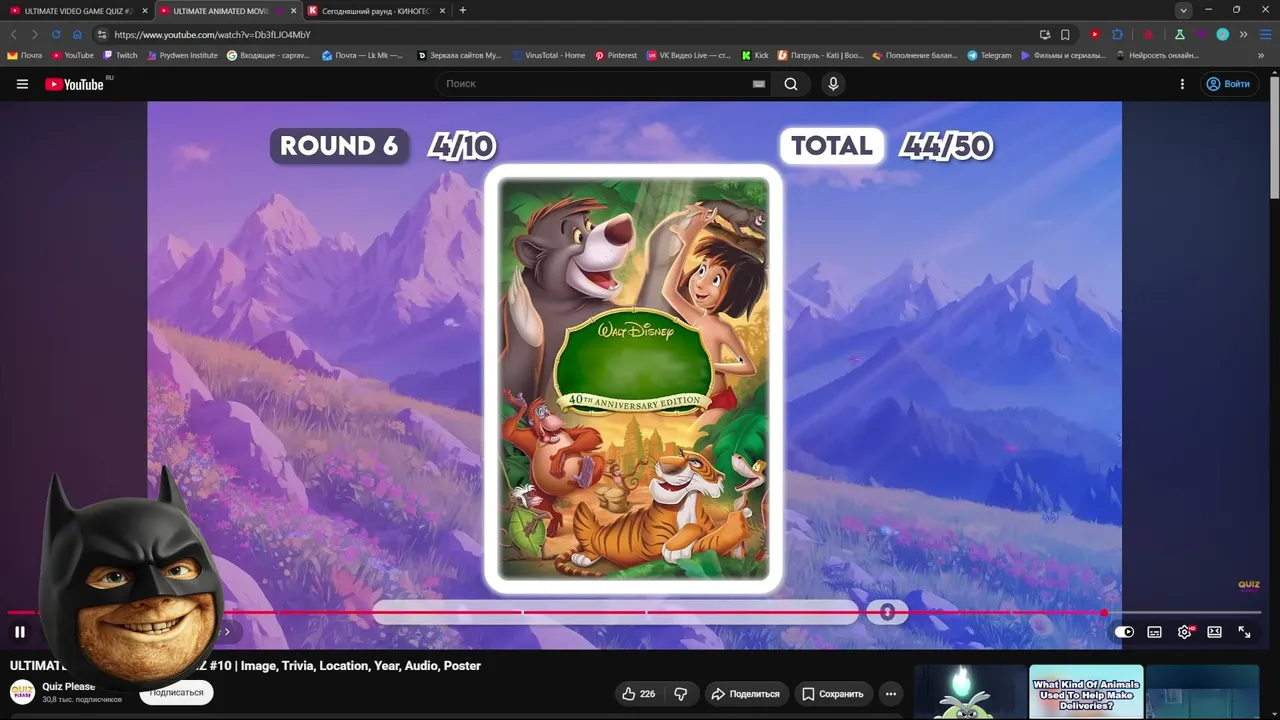The width and height of the screenshot is (1280, 720).
Task: Open the VirusTotal - Home bookmark
Action: tap(549, 56)
